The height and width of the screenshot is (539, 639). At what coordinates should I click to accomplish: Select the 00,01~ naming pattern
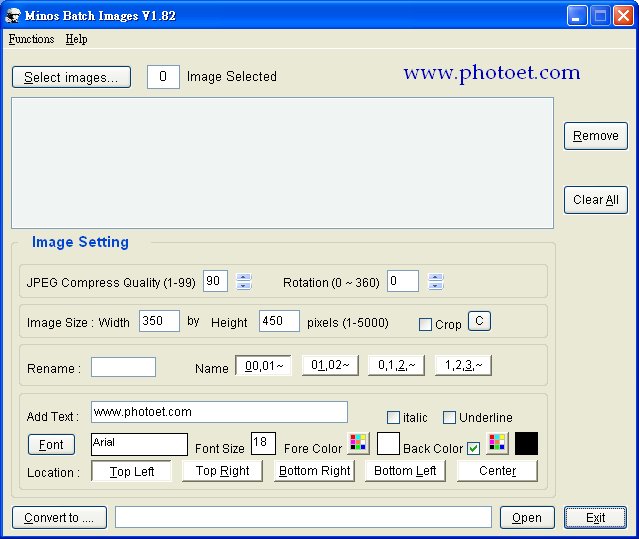[x=263, y=365]
